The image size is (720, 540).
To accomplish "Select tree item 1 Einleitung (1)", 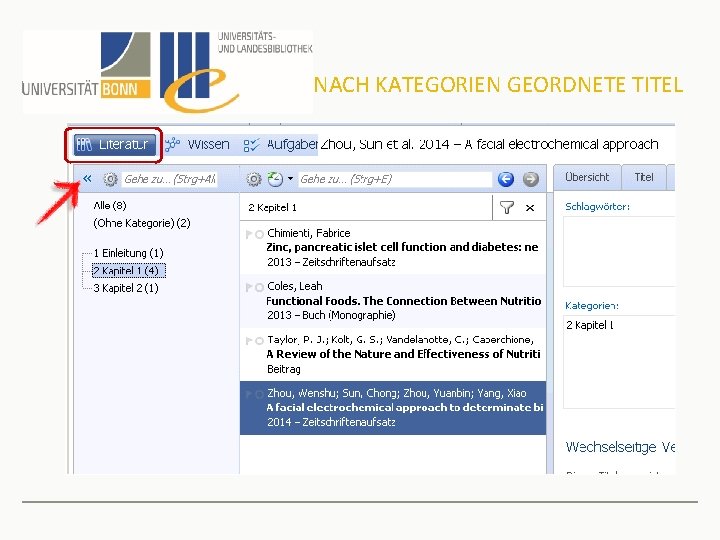I will 129,253.
